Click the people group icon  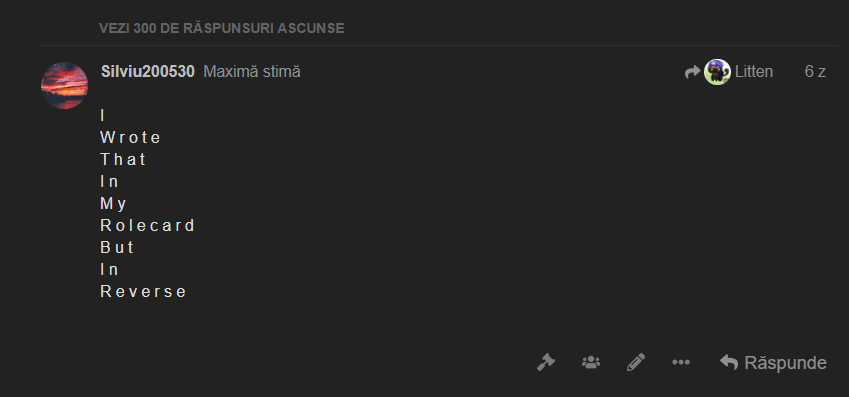pyautogui.click(x=591, y=362)
